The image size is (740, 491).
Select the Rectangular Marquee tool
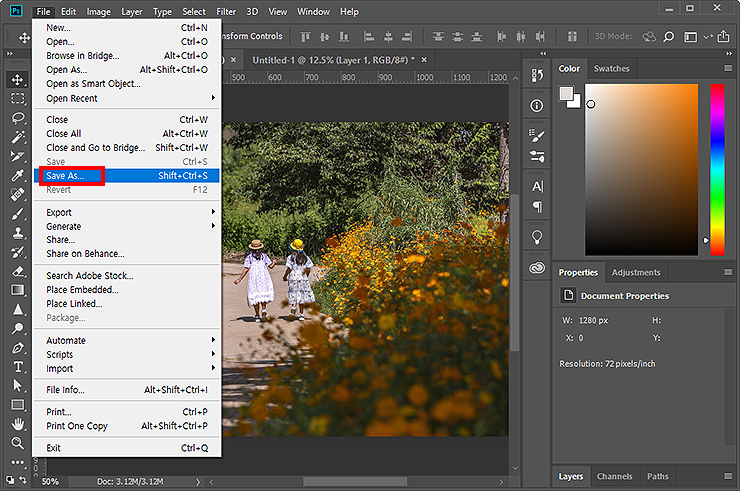[x=17, y=98]
